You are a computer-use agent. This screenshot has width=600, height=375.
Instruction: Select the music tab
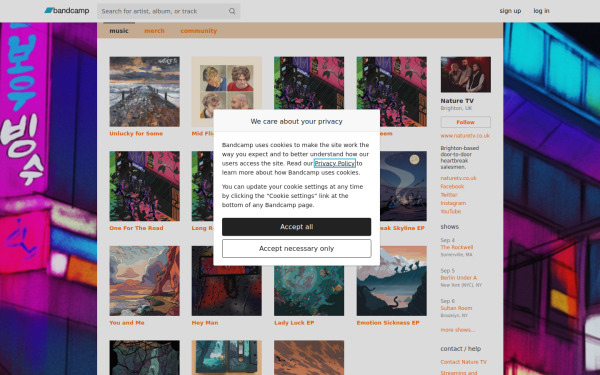coord(119,31)
